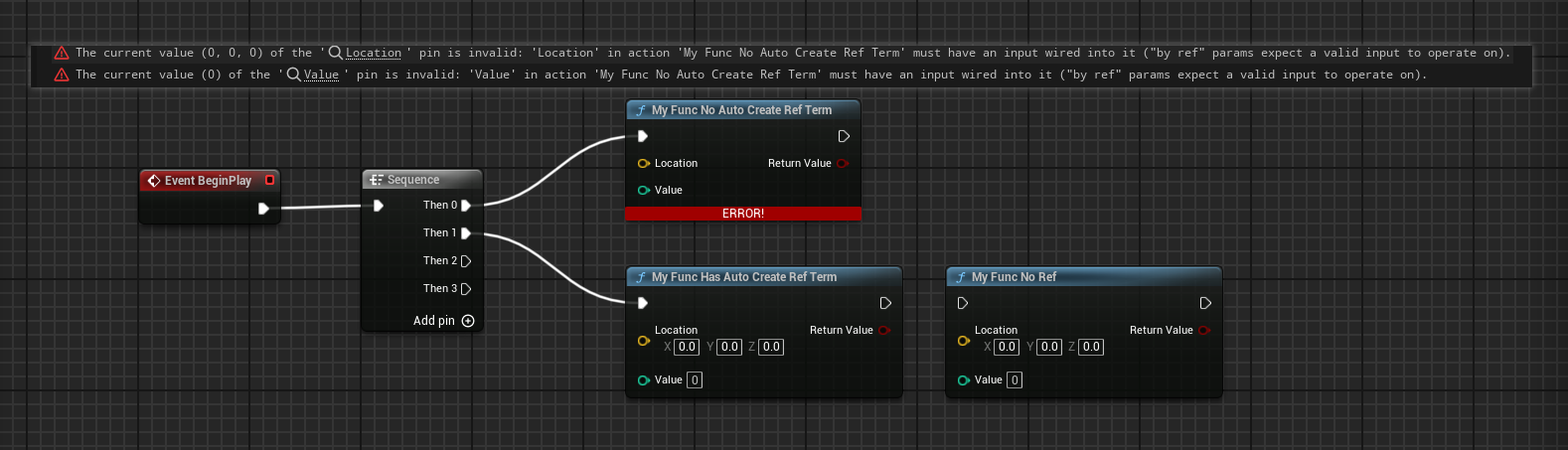Click the Sequence node input exec pin
This screenshot has height=450, width=1568.
379,206
